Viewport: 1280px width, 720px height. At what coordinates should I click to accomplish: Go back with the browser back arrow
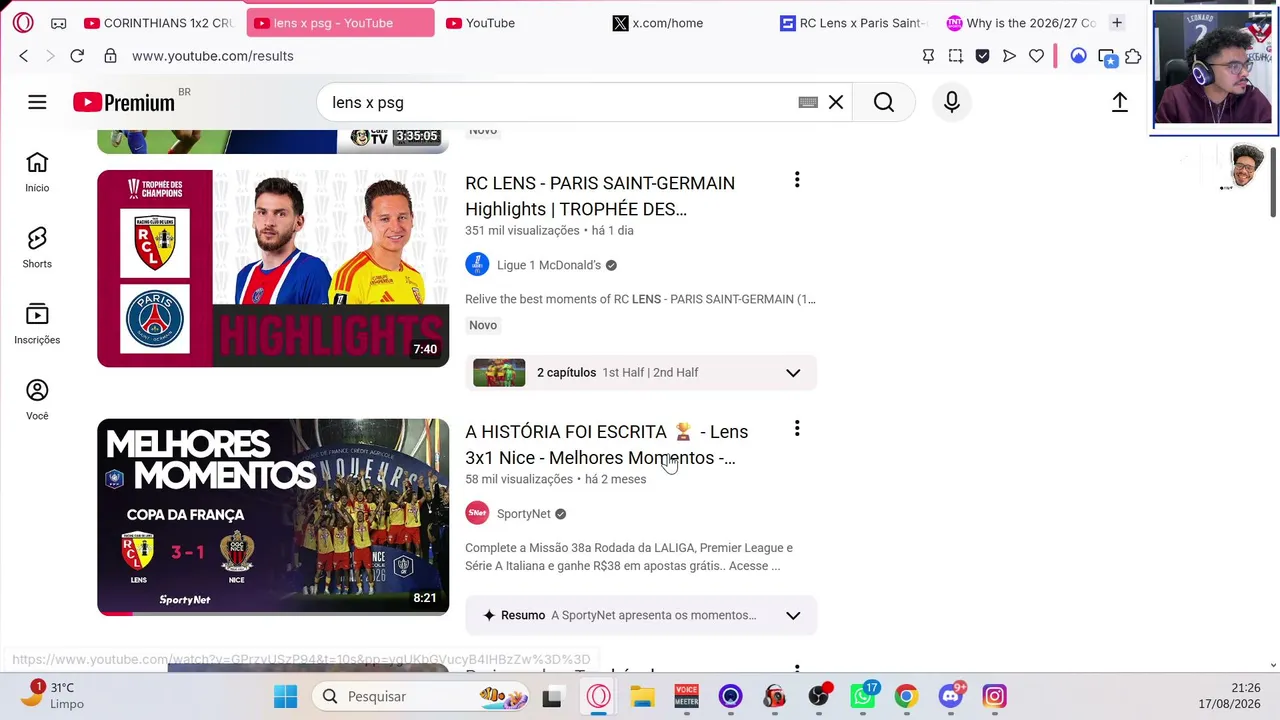[x=24, y=56]
